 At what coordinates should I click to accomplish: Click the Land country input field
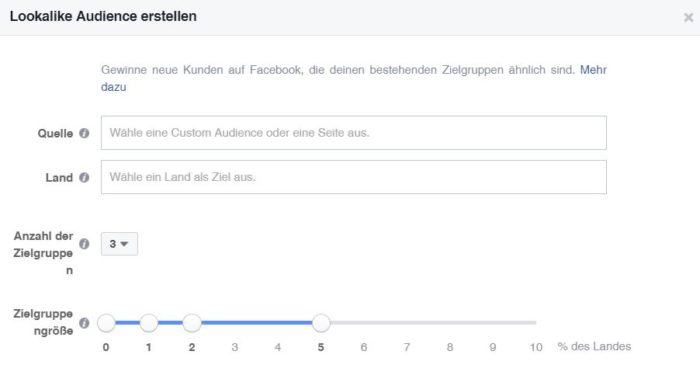click(354, 177)
